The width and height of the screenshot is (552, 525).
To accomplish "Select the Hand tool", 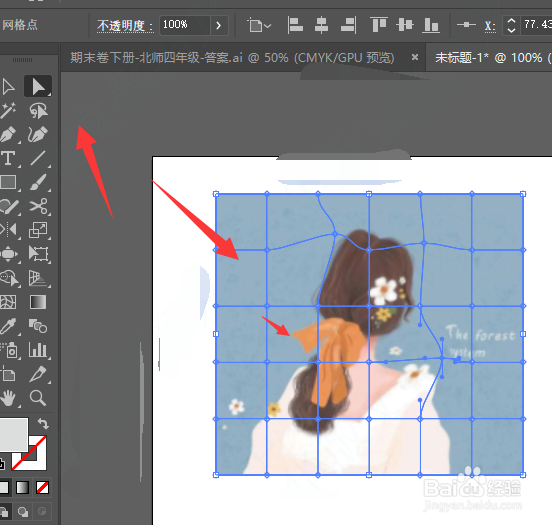I will [x=8, y=398].
